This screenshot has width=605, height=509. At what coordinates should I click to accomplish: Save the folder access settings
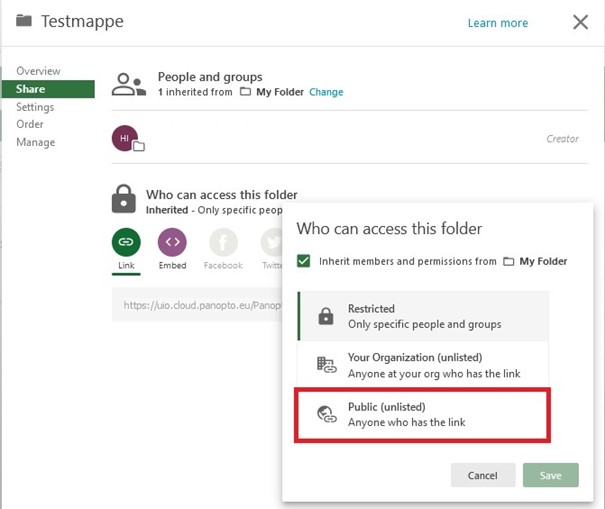551,475
